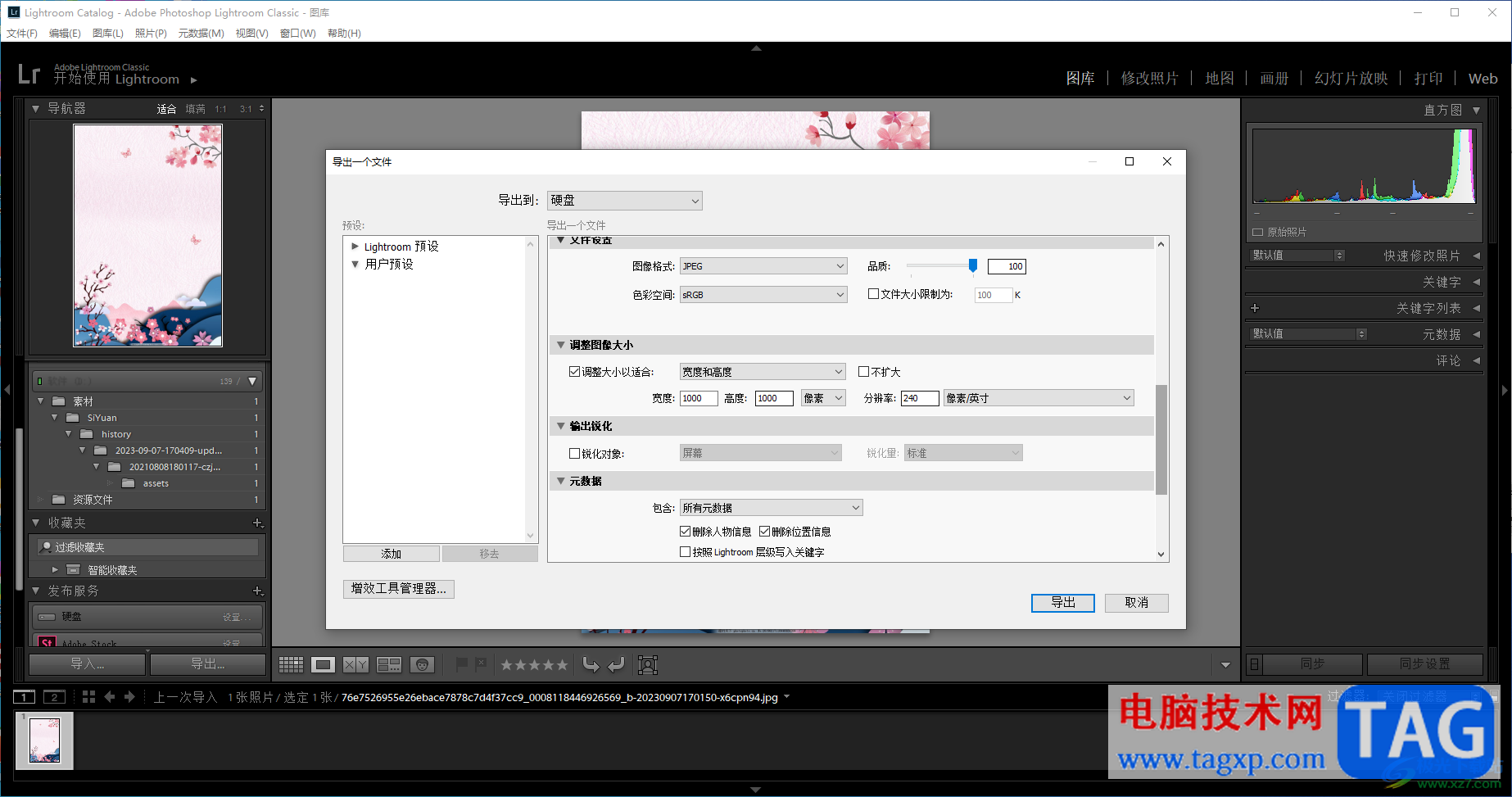Open the 帮助(H) menu
The width and height of the screenshot is (1512, 797).
pos(343,33)
